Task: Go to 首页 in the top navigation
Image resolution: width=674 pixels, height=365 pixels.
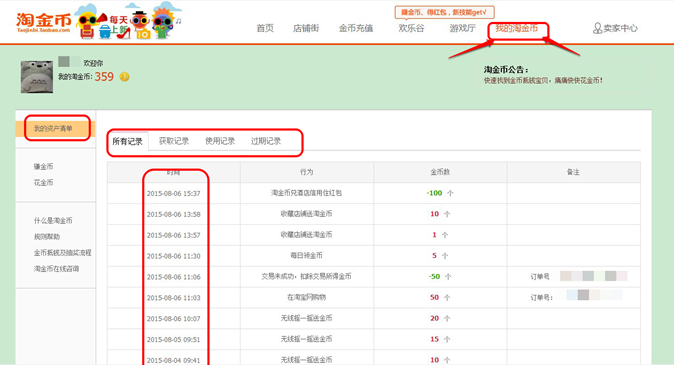Action: tap(265, 28)
